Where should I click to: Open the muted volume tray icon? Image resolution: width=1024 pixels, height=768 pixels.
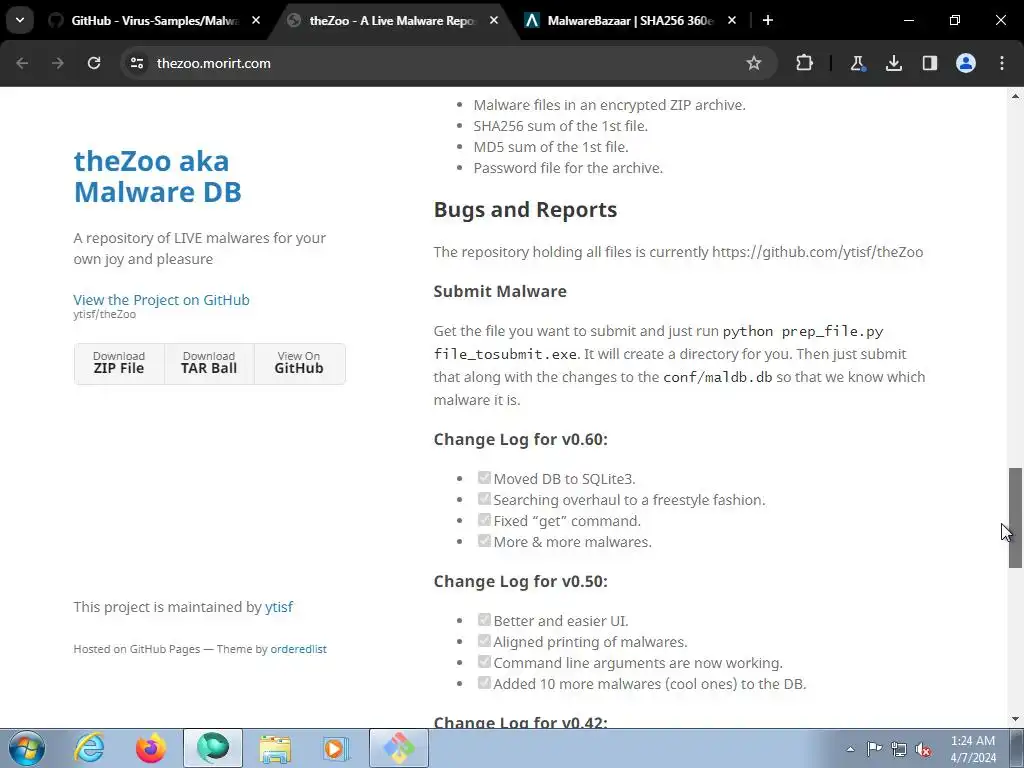(x=923, y=749)
